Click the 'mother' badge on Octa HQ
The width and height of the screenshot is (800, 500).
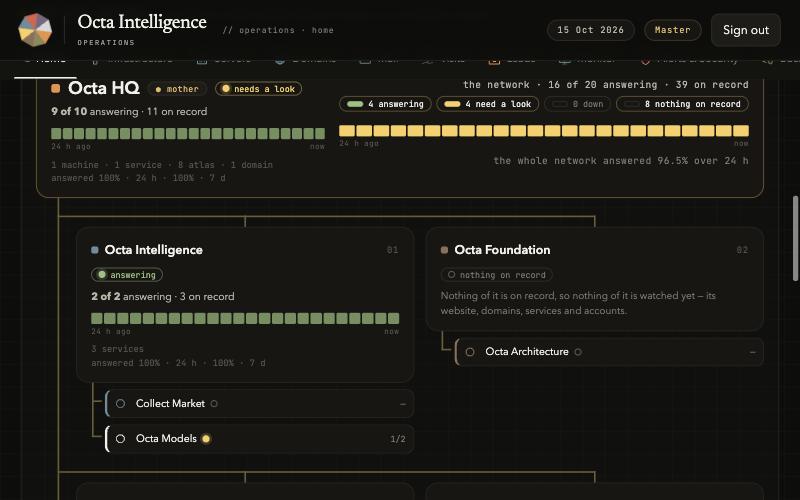point(177,89)
